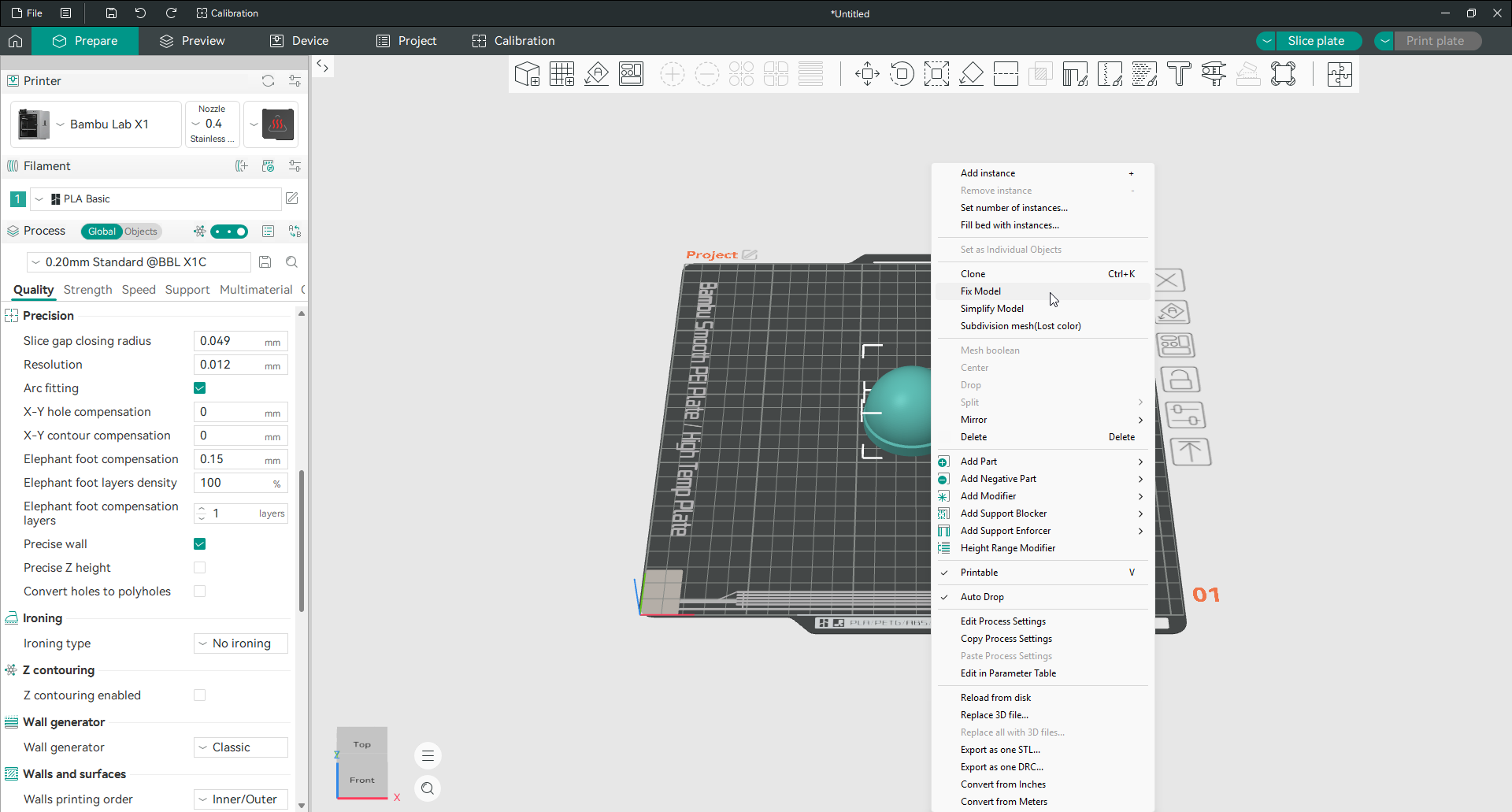
Task: Switch to the Speed tab
Action: pyautogui.click(x=139, y=290)
